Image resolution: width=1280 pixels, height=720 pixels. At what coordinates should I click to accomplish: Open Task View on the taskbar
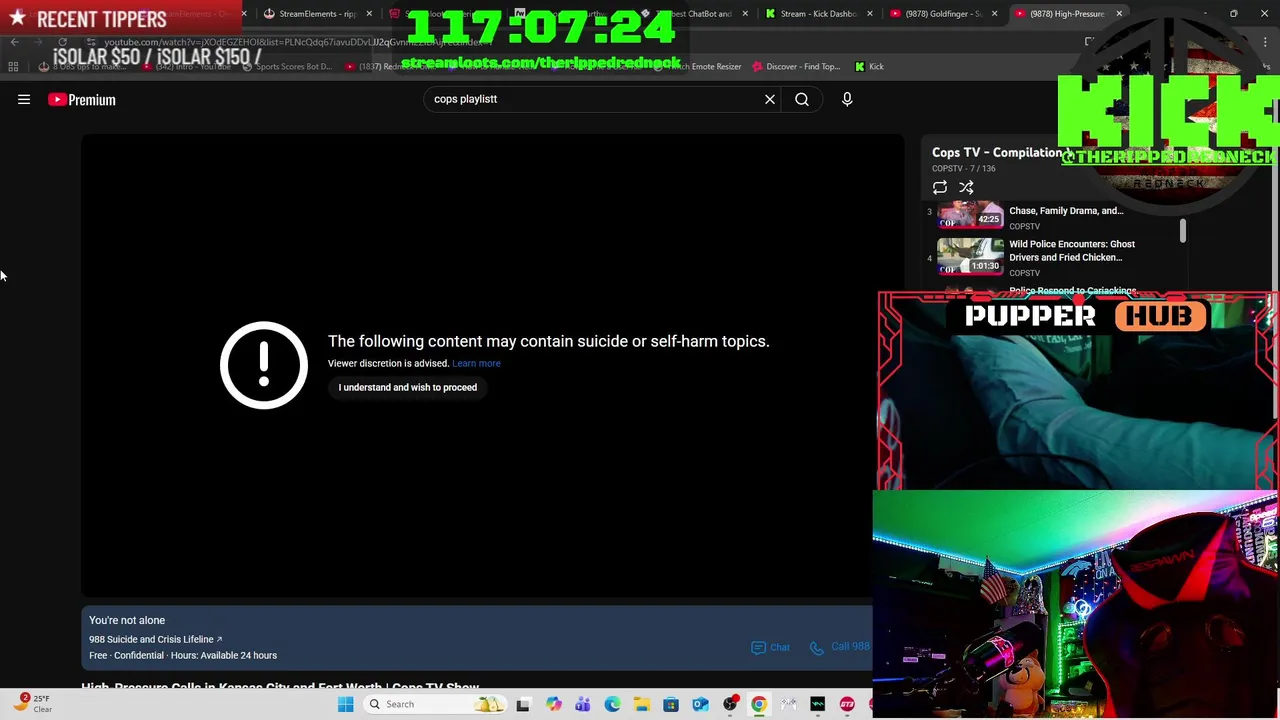522,704
